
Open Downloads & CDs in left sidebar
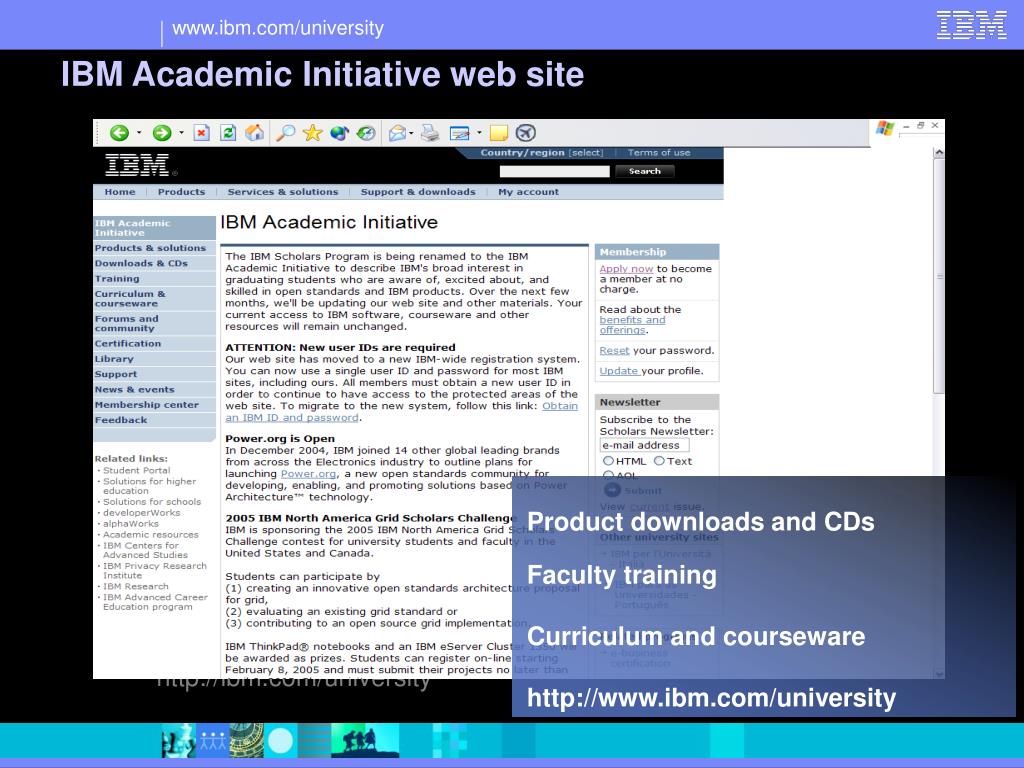(x=154, y=263)
